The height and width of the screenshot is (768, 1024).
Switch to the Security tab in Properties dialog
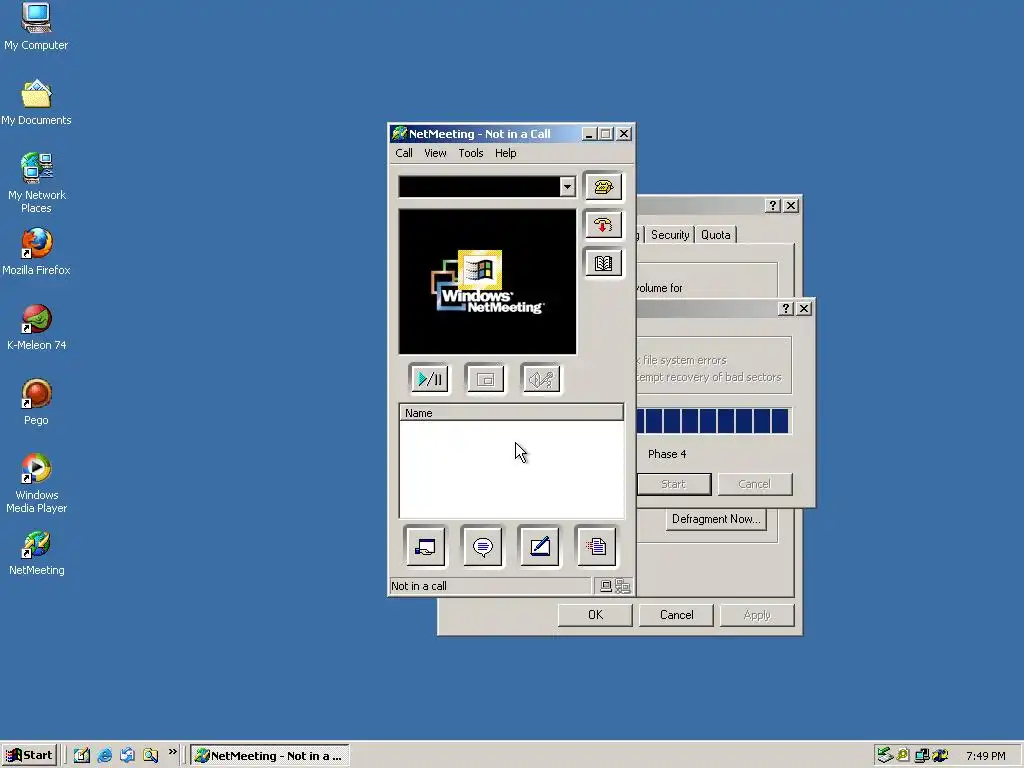click(x=670, y=234)
